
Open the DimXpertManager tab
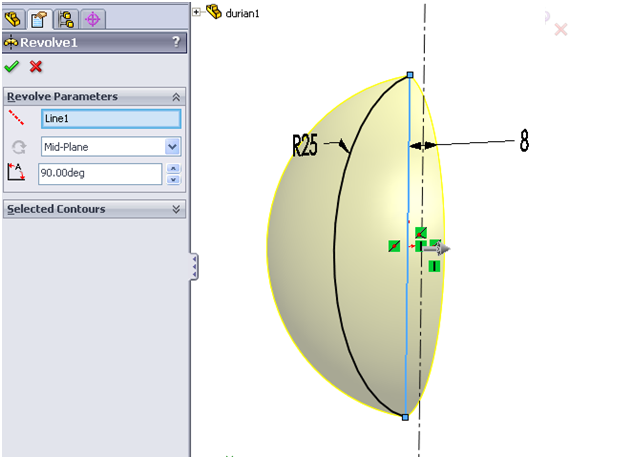tap(93, 19)
